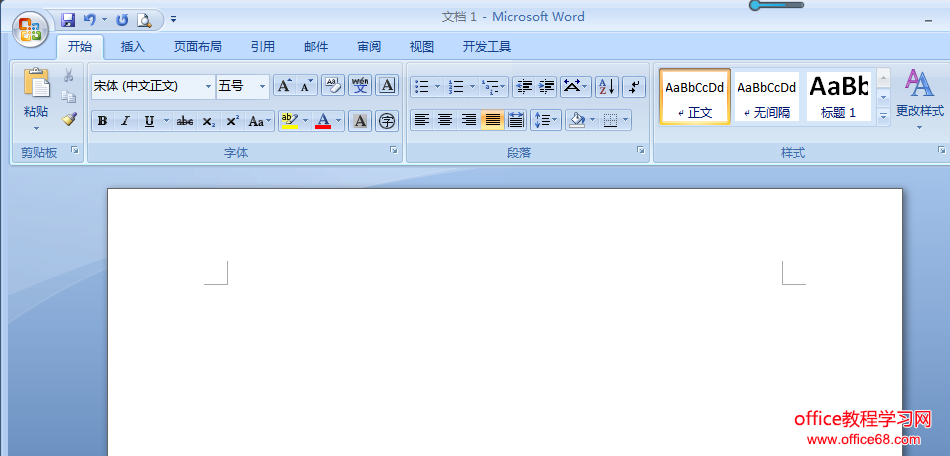Open the 段落 paragraph dialog launcher

click(640, 150)
